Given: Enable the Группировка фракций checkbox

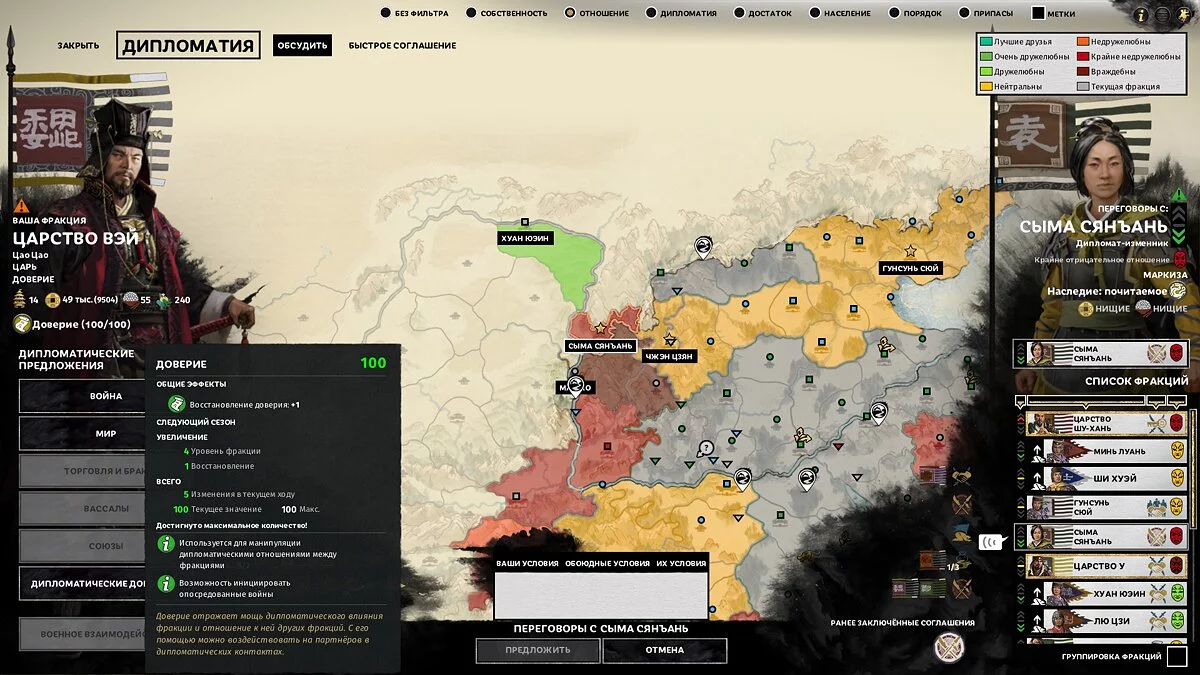Looking at the screenshot, I should point(1176,657).
